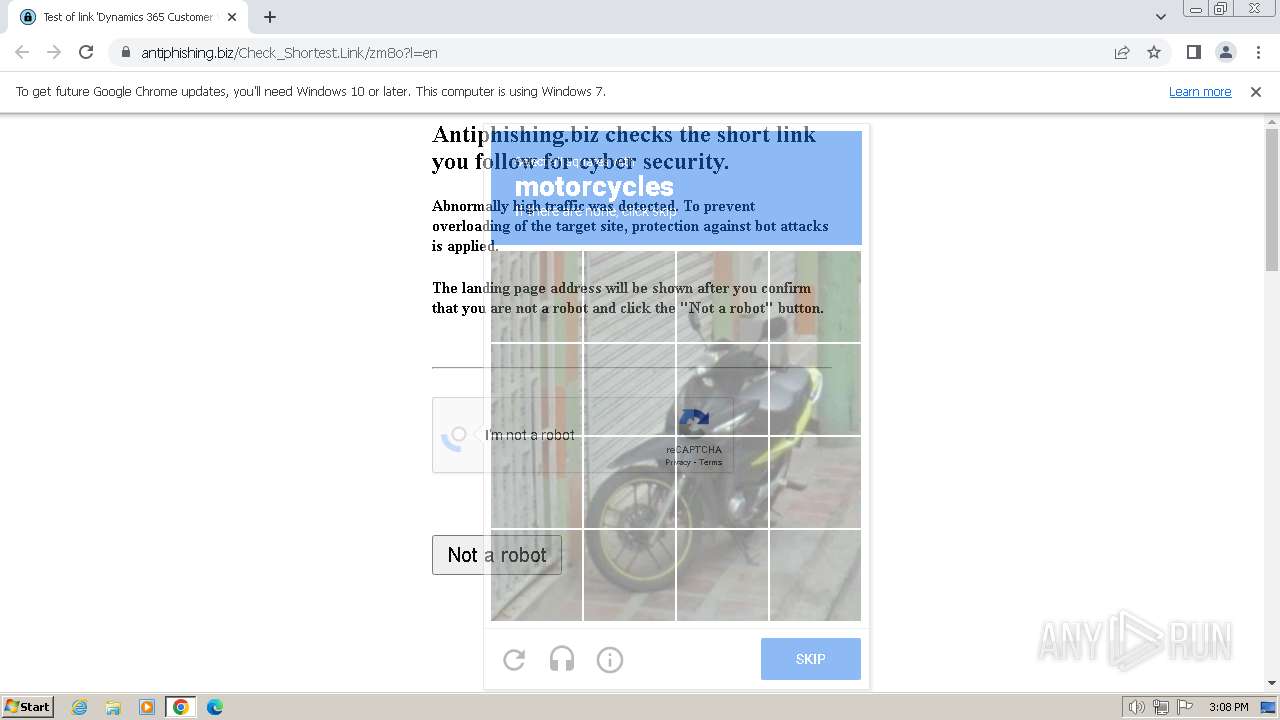The image size is (1280, 720).
Task: Open Microsoft Edge from taskbar
Action: (215, 707)
